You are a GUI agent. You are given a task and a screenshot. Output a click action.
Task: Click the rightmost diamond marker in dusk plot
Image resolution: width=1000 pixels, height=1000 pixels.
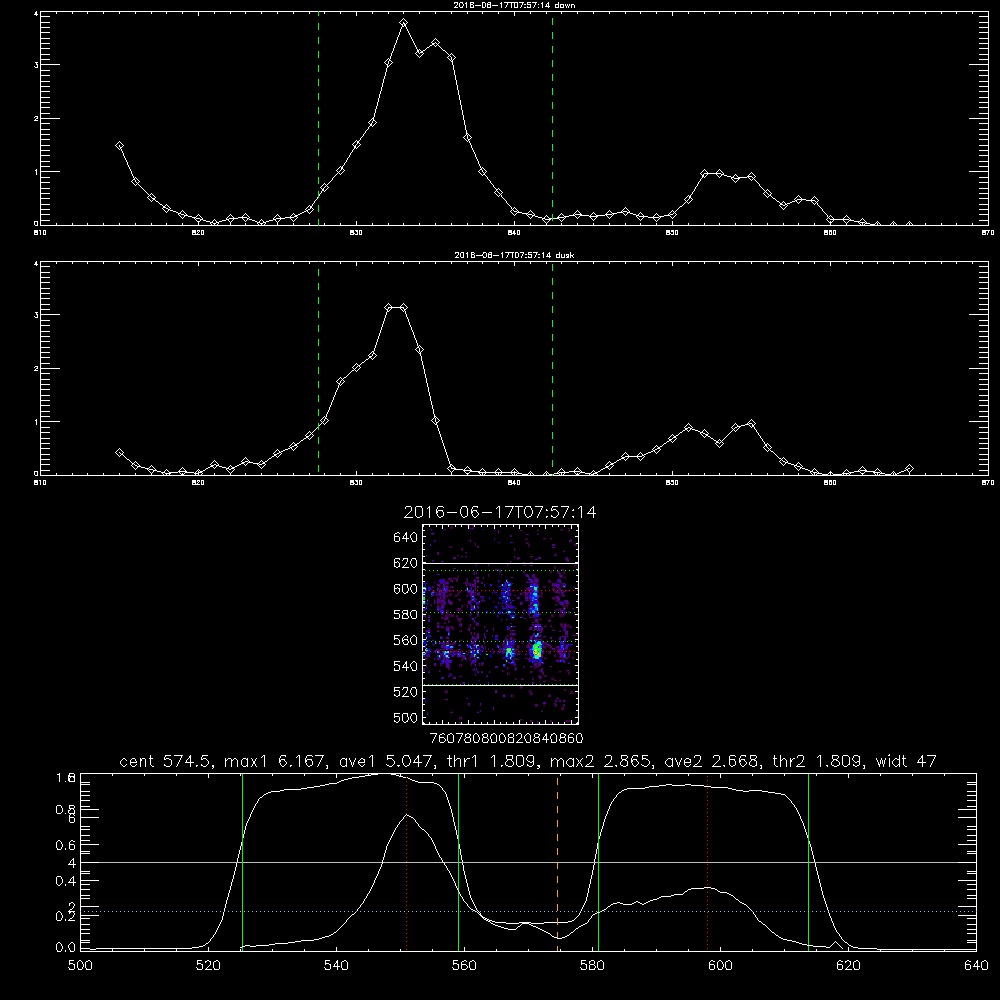coord(909,469)
